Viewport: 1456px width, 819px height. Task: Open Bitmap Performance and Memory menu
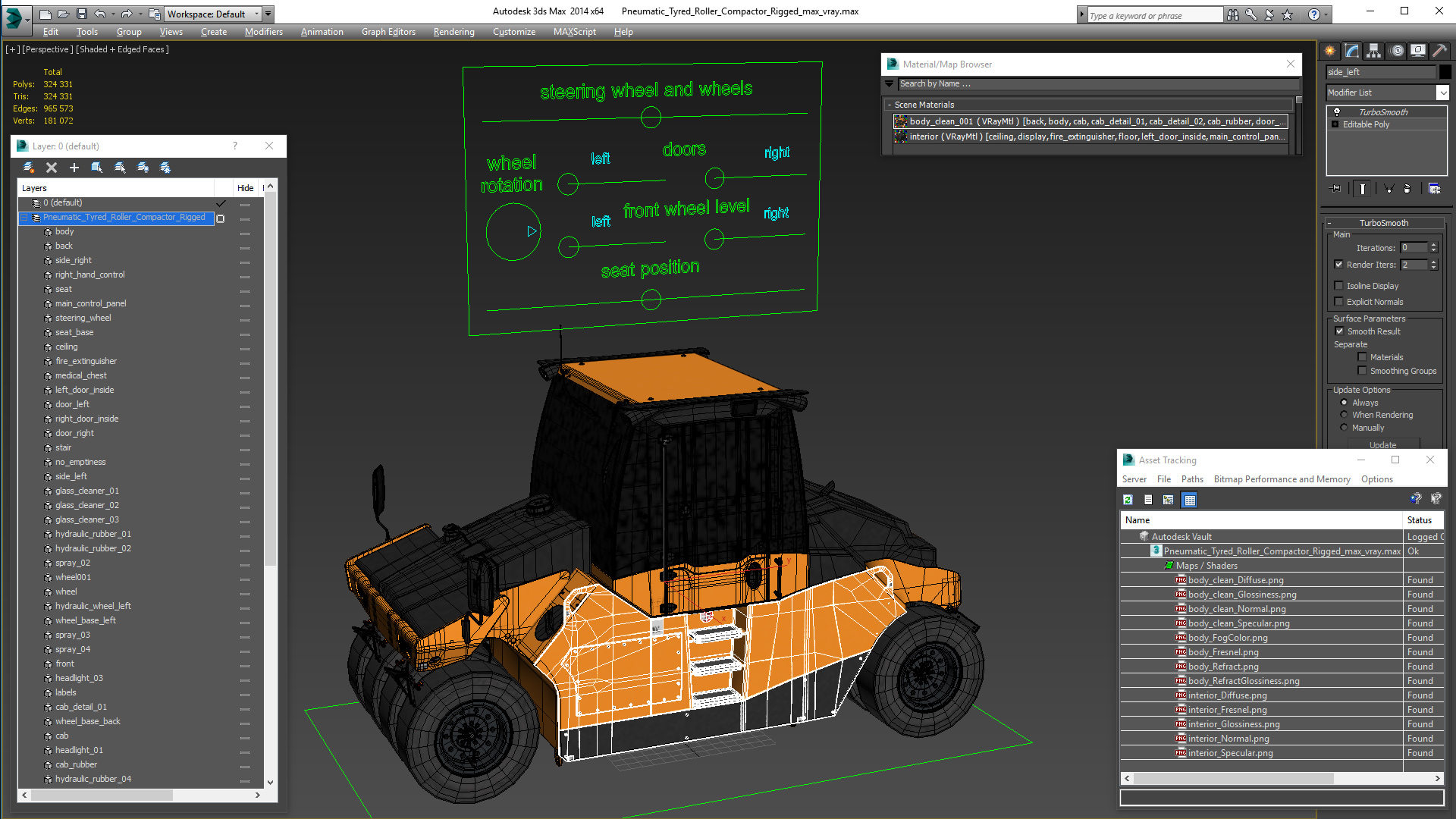[1282, 479]
